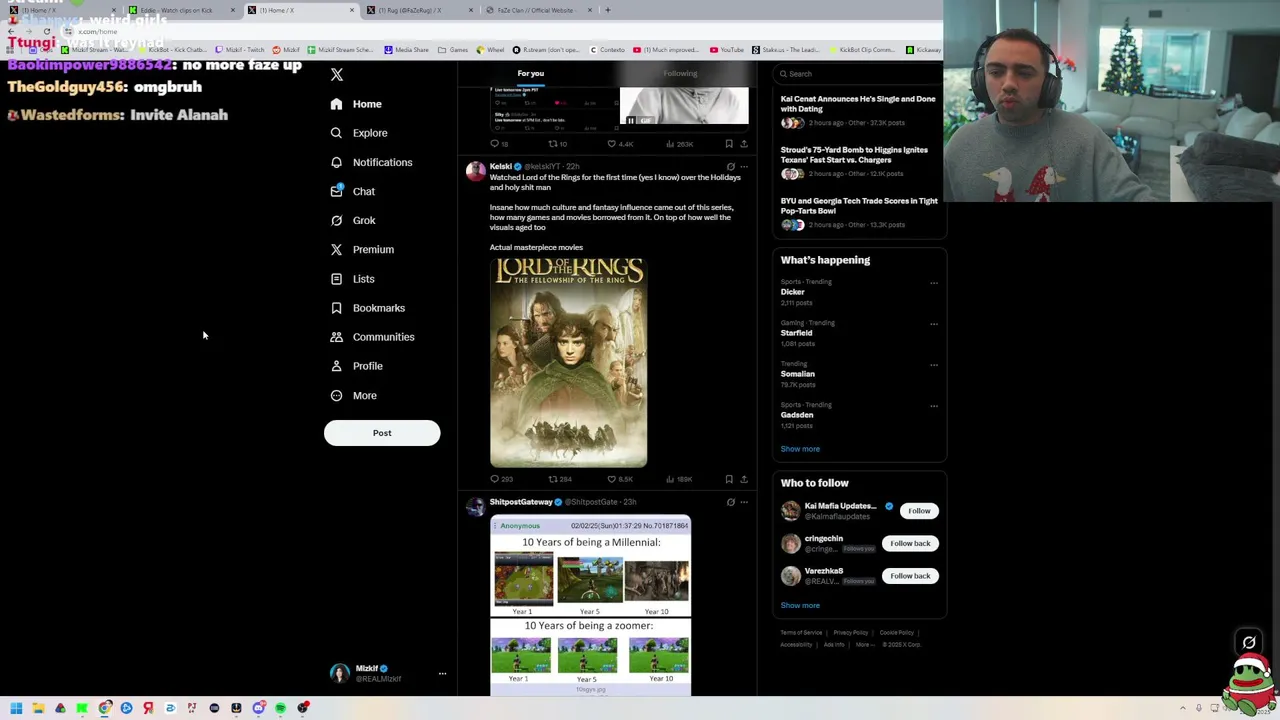
Task: Open more options for the Gadsden trend
Action: 934,406
